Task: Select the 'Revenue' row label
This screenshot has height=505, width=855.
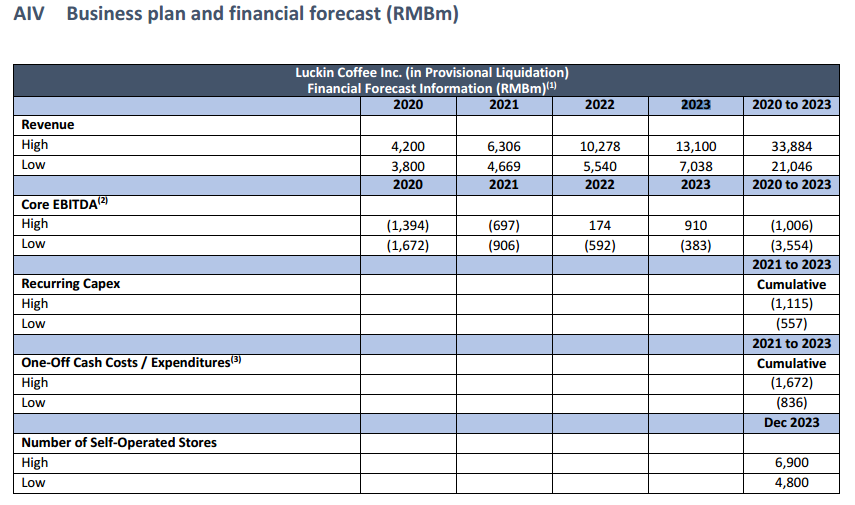Action: click(x=48, y=125)
